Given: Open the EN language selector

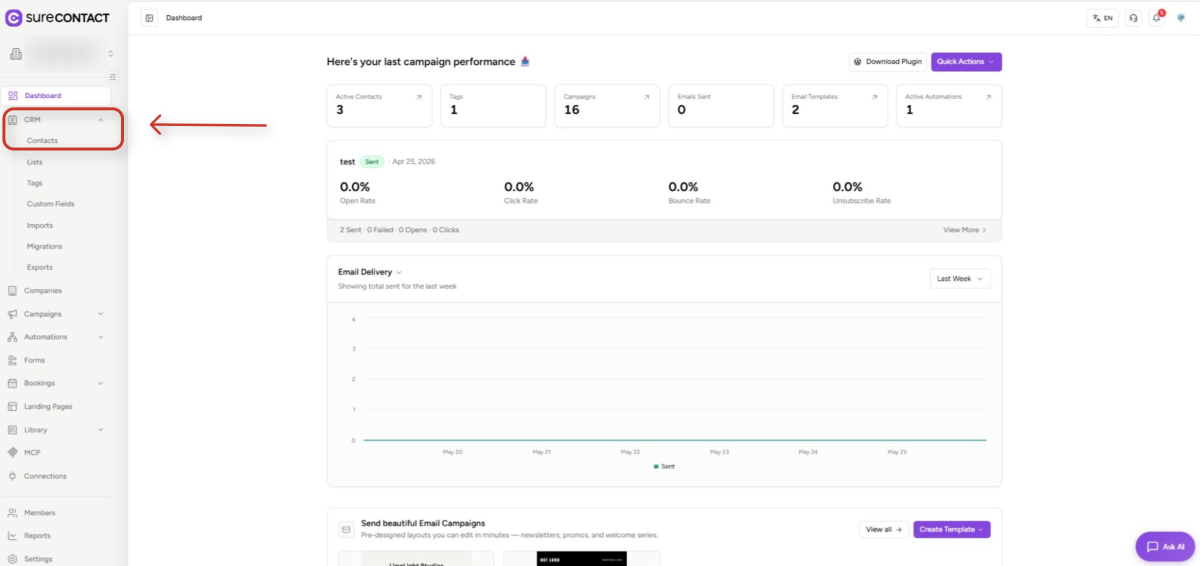Looking at the screenshot, I should 1102,18.
